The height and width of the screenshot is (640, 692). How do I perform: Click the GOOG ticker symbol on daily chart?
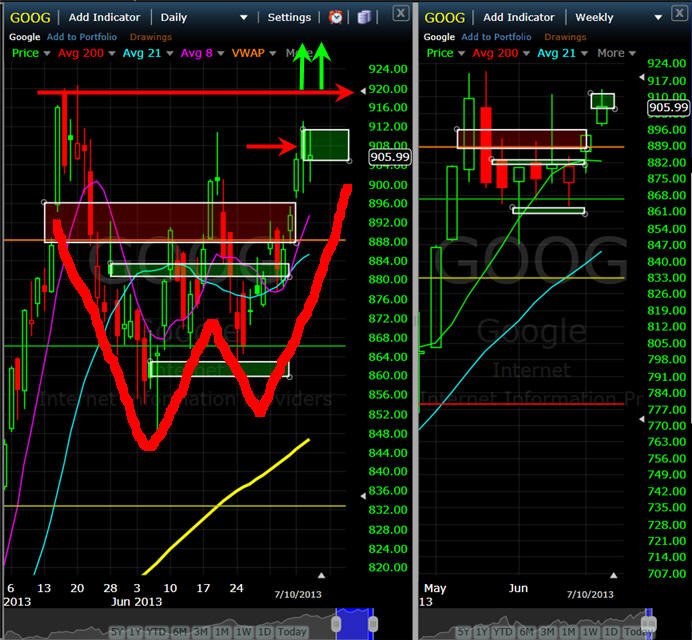pyautogui.click(x=30, y=18)
